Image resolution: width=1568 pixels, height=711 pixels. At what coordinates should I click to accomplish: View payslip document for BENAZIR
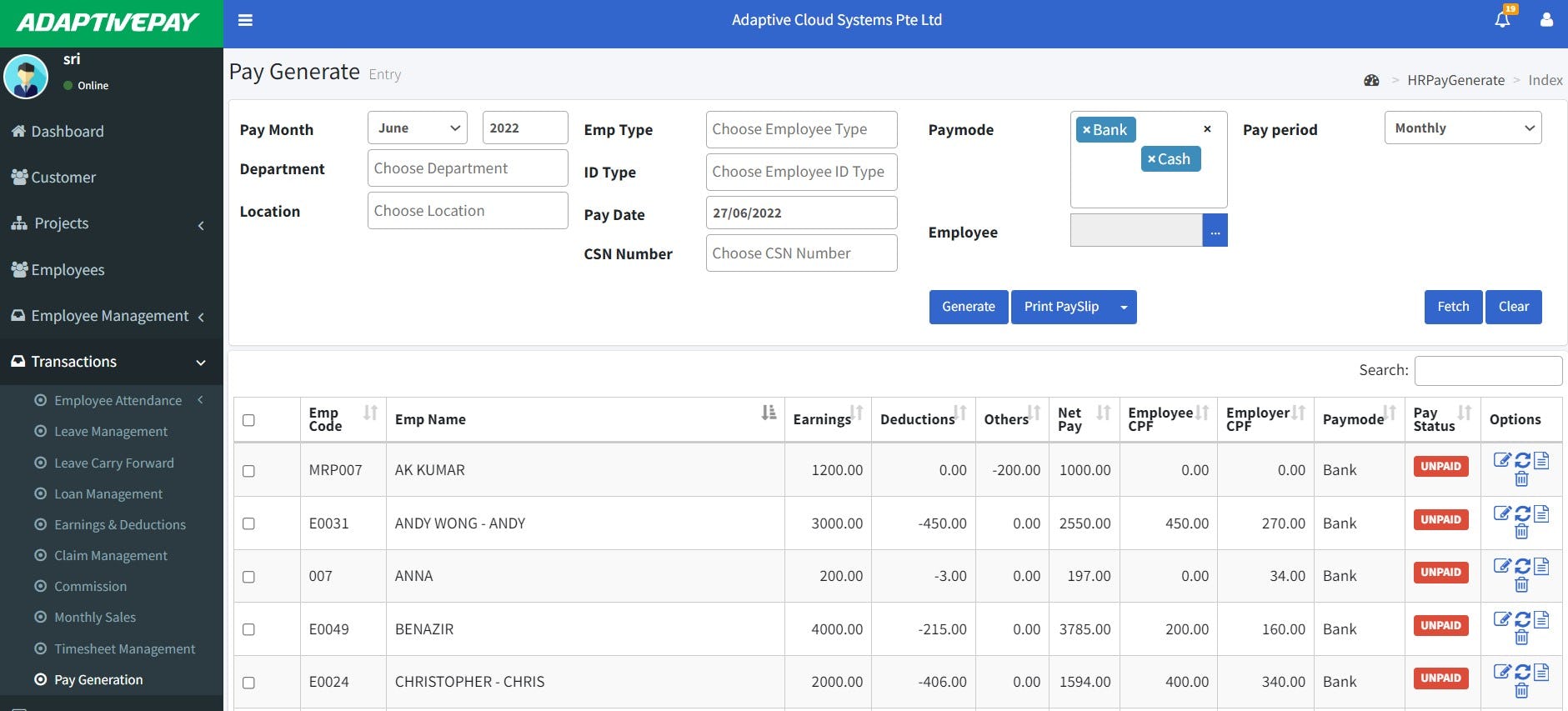pyautogui.click(x=1541, y=618)
